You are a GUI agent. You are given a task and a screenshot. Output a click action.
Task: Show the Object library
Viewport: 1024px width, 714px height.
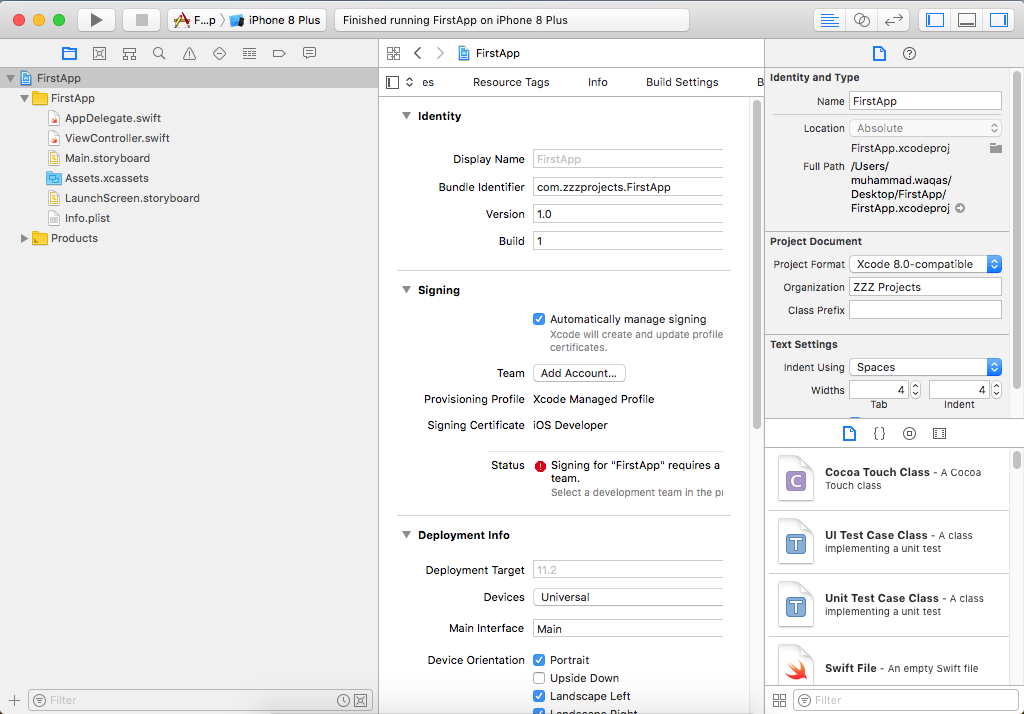[909, 434]
